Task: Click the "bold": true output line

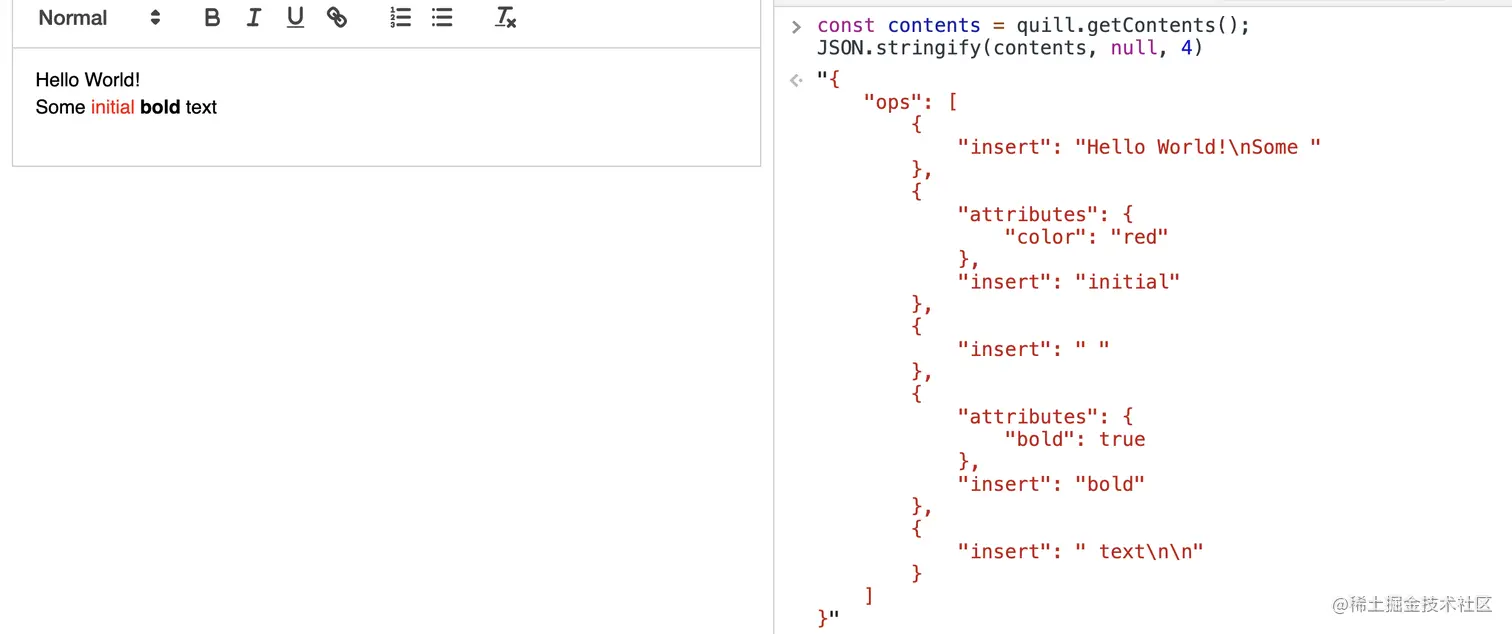Action: click(1074, 439)
